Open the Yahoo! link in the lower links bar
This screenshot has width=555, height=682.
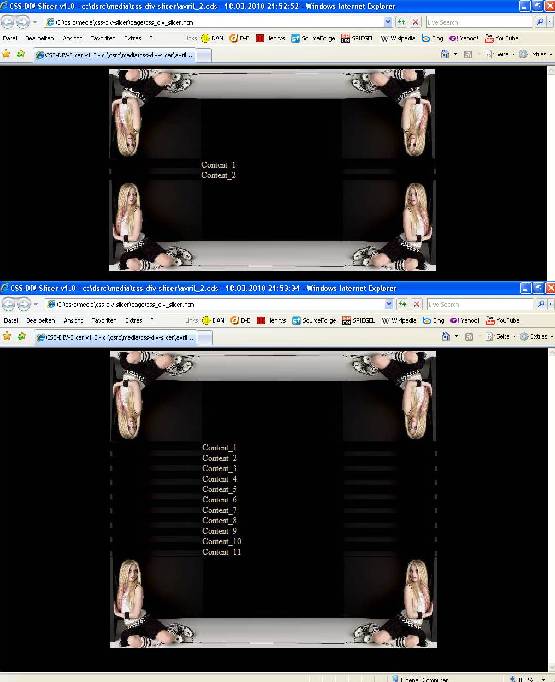(465, 321)
